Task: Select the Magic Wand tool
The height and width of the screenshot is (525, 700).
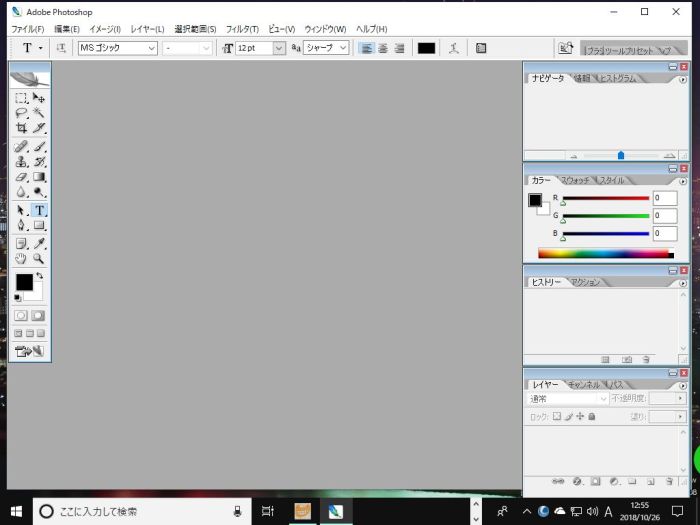Action: coord(40,113)
